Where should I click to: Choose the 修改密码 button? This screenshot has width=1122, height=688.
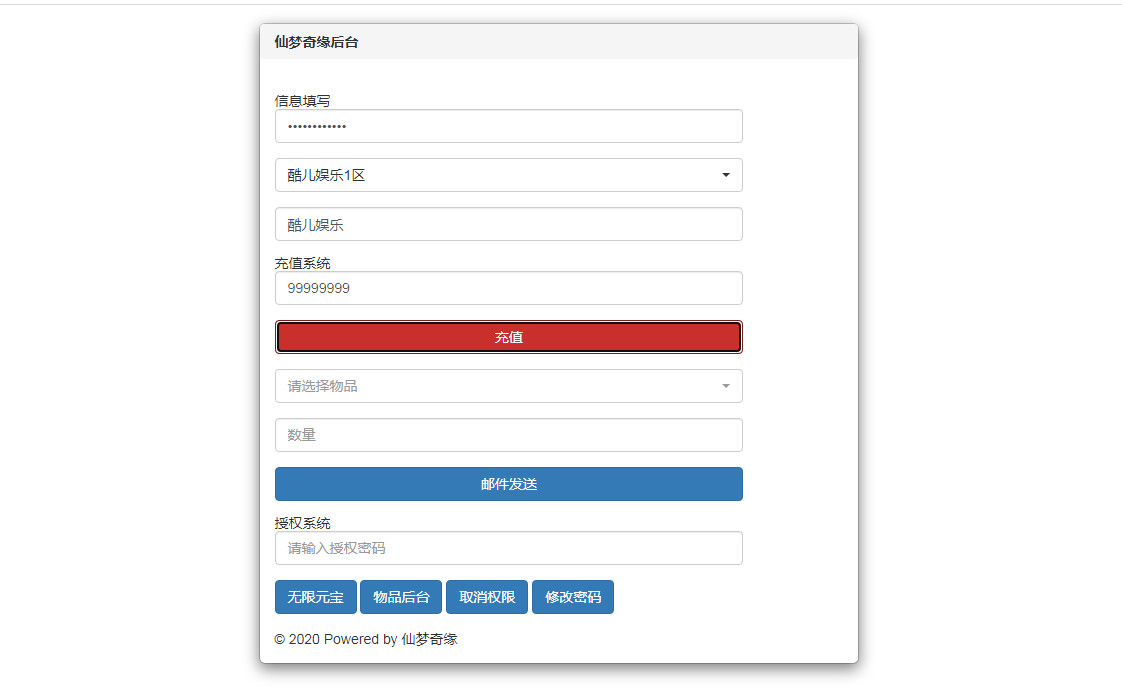[573, 597]
